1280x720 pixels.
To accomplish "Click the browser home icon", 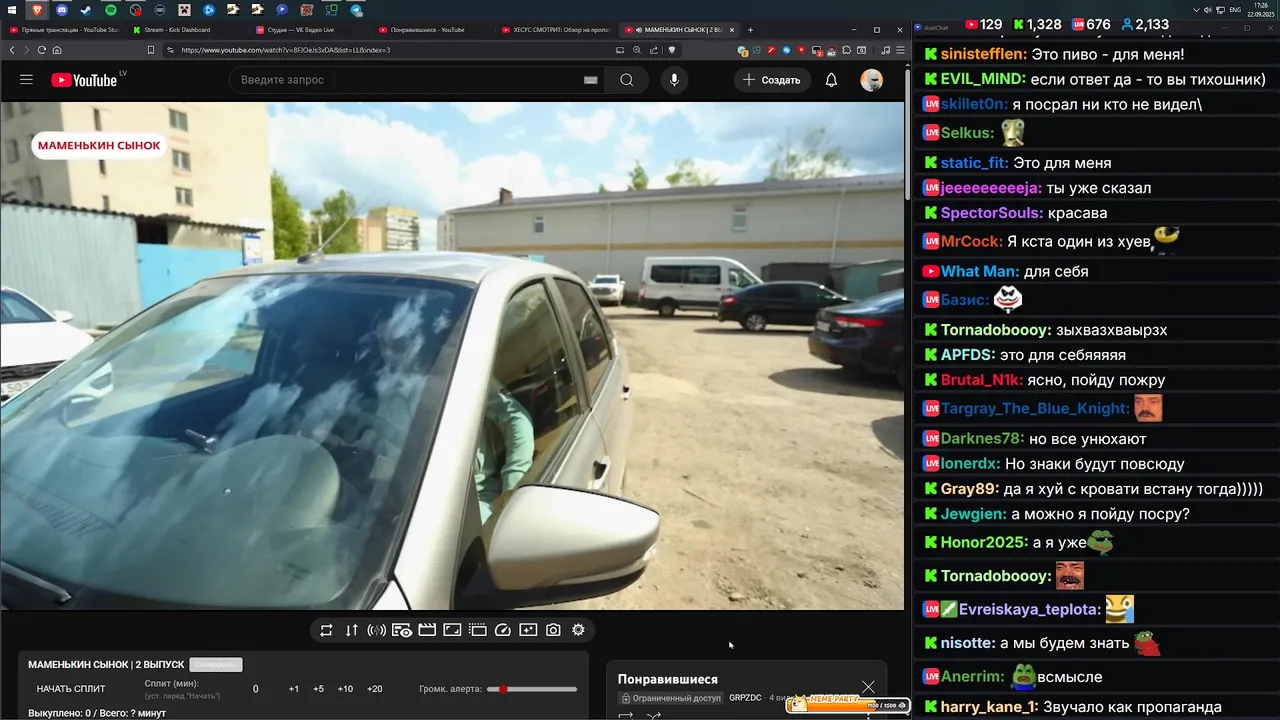I will click(57, 50).
